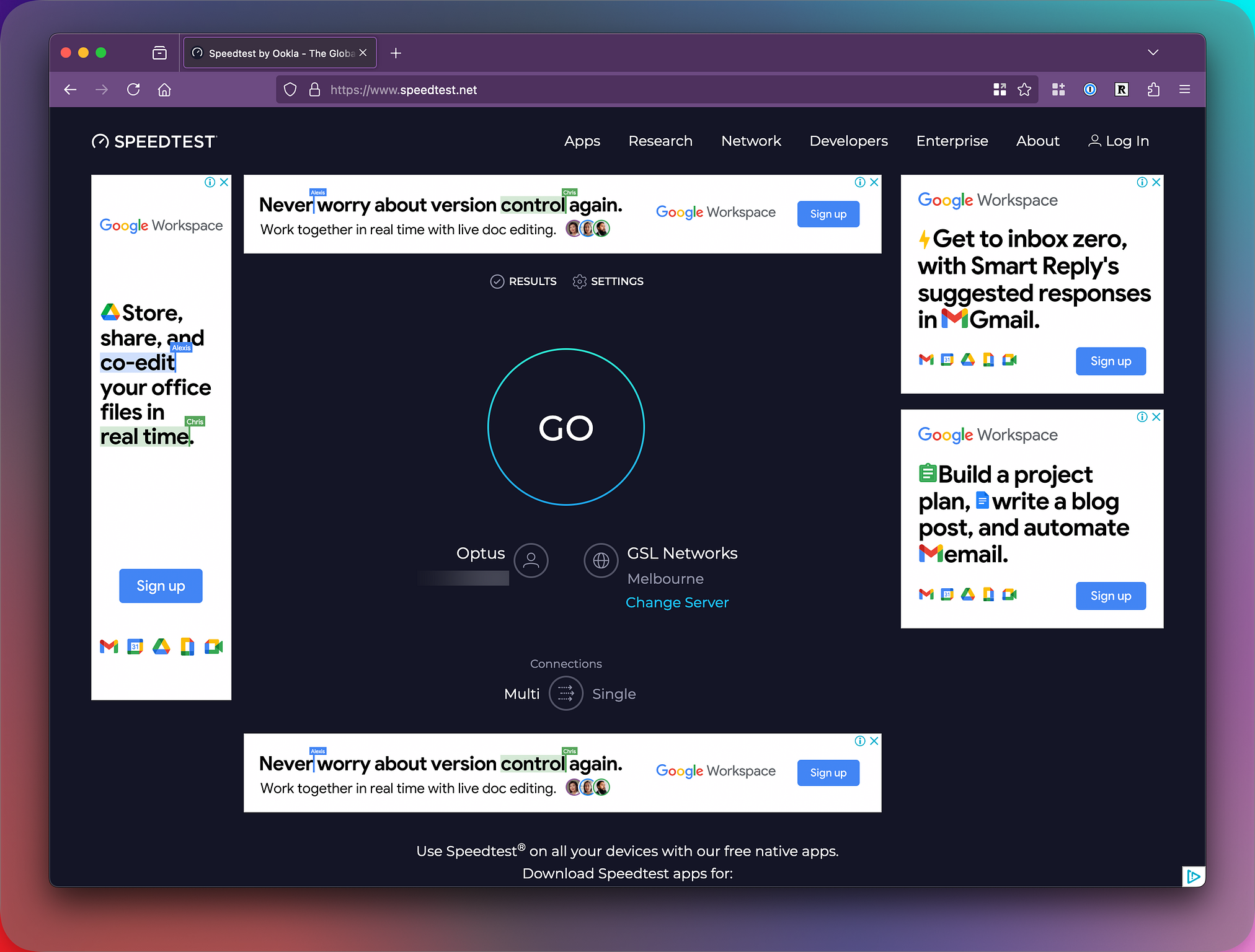Image resolution: width=1255 pixels, height=952 pixels.
Task: Toggle between Multi and Single connections
Action: pos(565,693)
